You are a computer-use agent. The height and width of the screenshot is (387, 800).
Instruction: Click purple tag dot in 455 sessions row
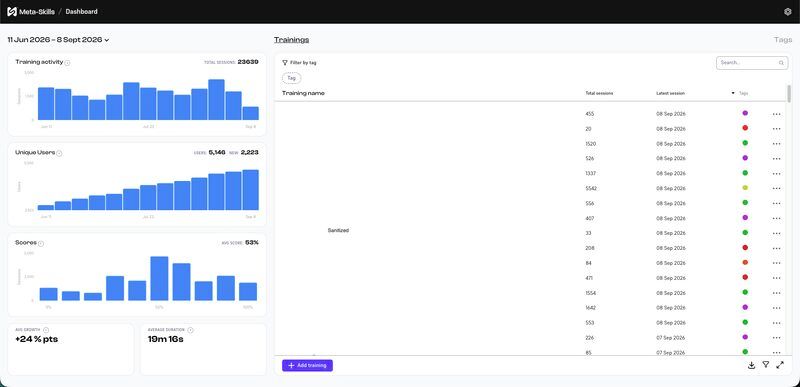click(x=745, y=113)
